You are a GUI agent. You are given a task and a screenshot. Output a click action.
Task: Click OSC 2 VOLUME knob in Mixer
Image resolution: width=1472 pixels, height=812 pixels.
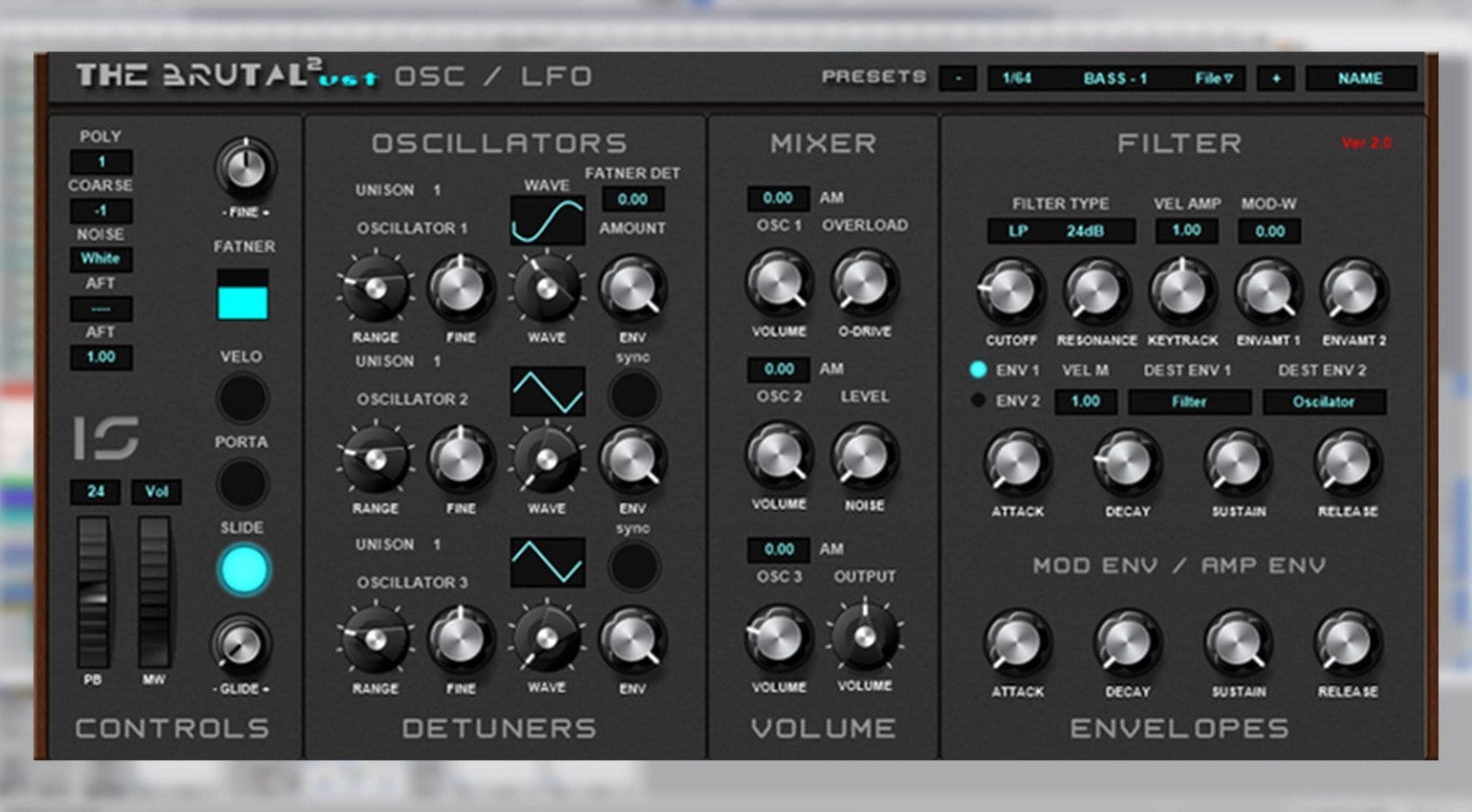pos(779,456)
